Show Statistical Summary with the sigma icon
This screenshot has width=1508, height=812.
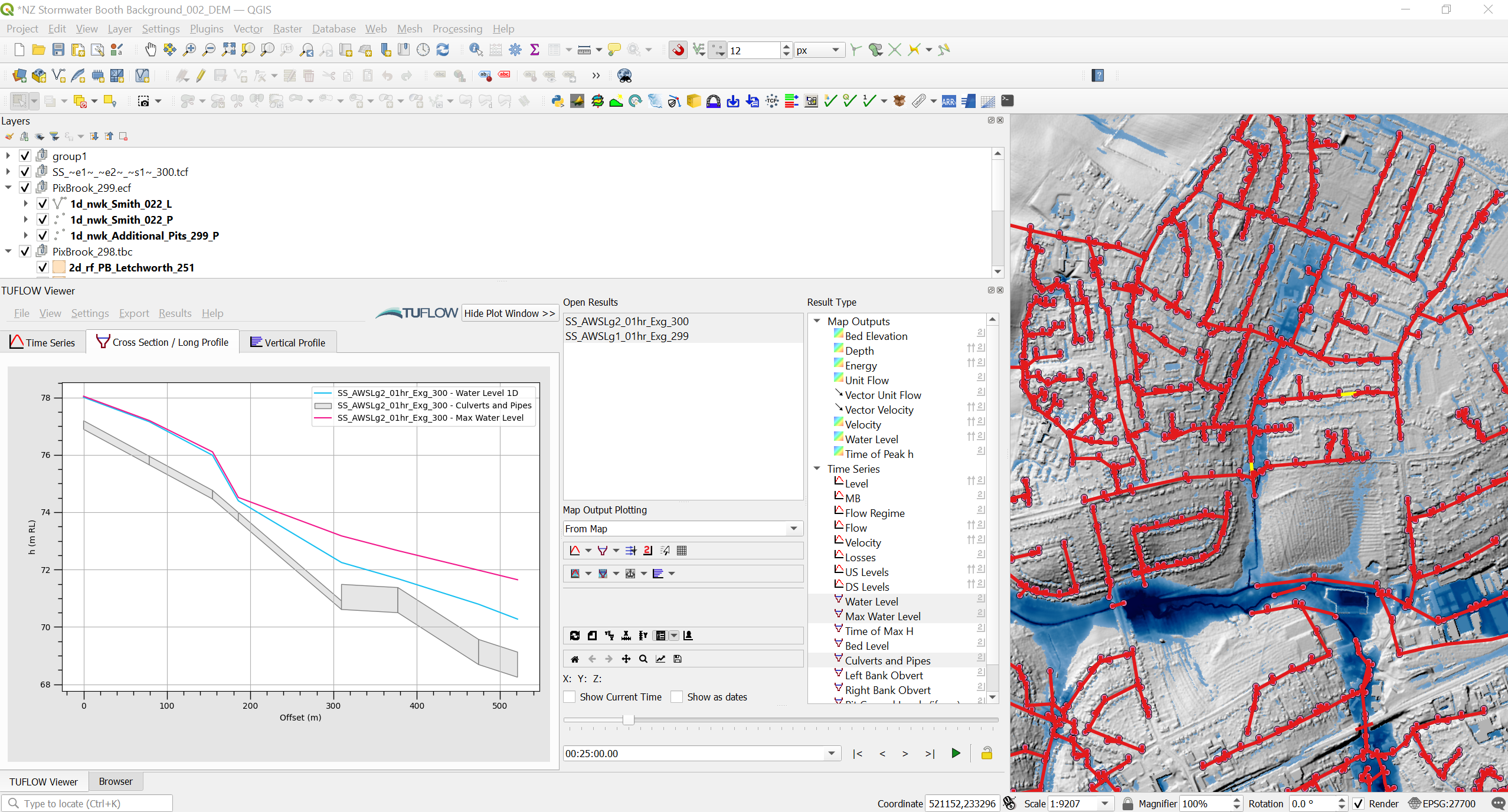coord(535,50)
